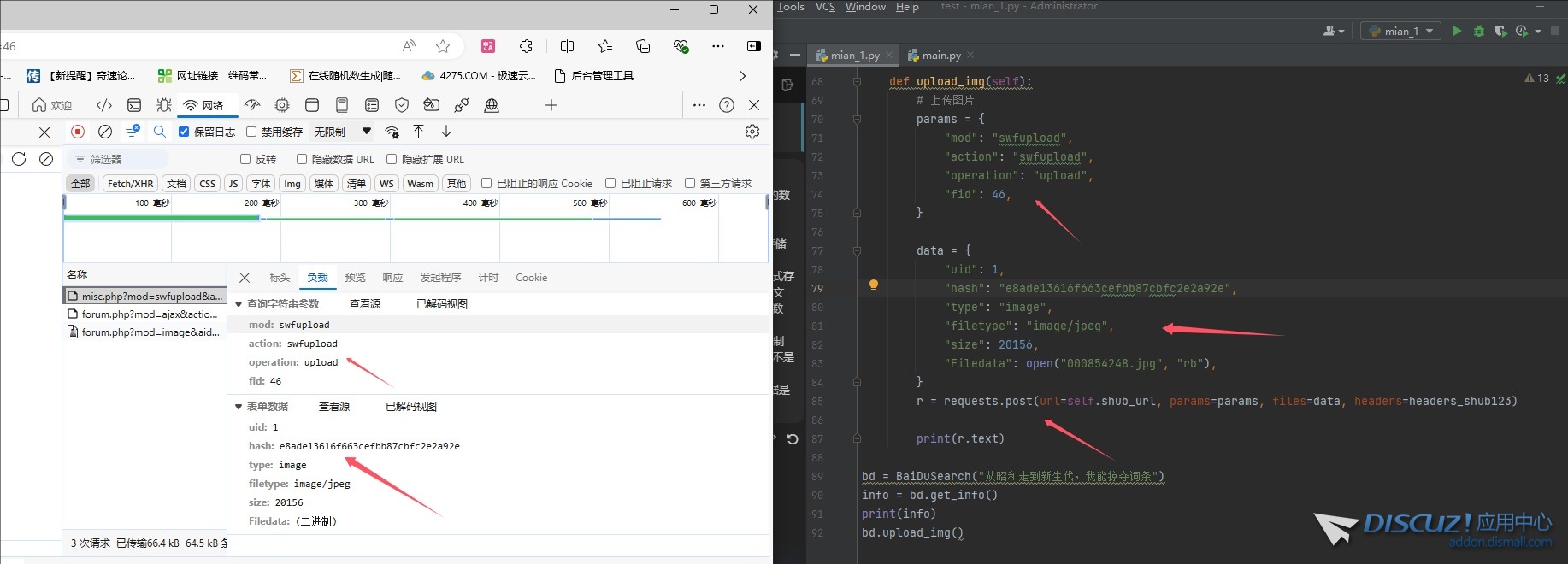Viewport: 1568px width, 564px height.
Task: Clear the network log icon
Action: pos(105,132)
